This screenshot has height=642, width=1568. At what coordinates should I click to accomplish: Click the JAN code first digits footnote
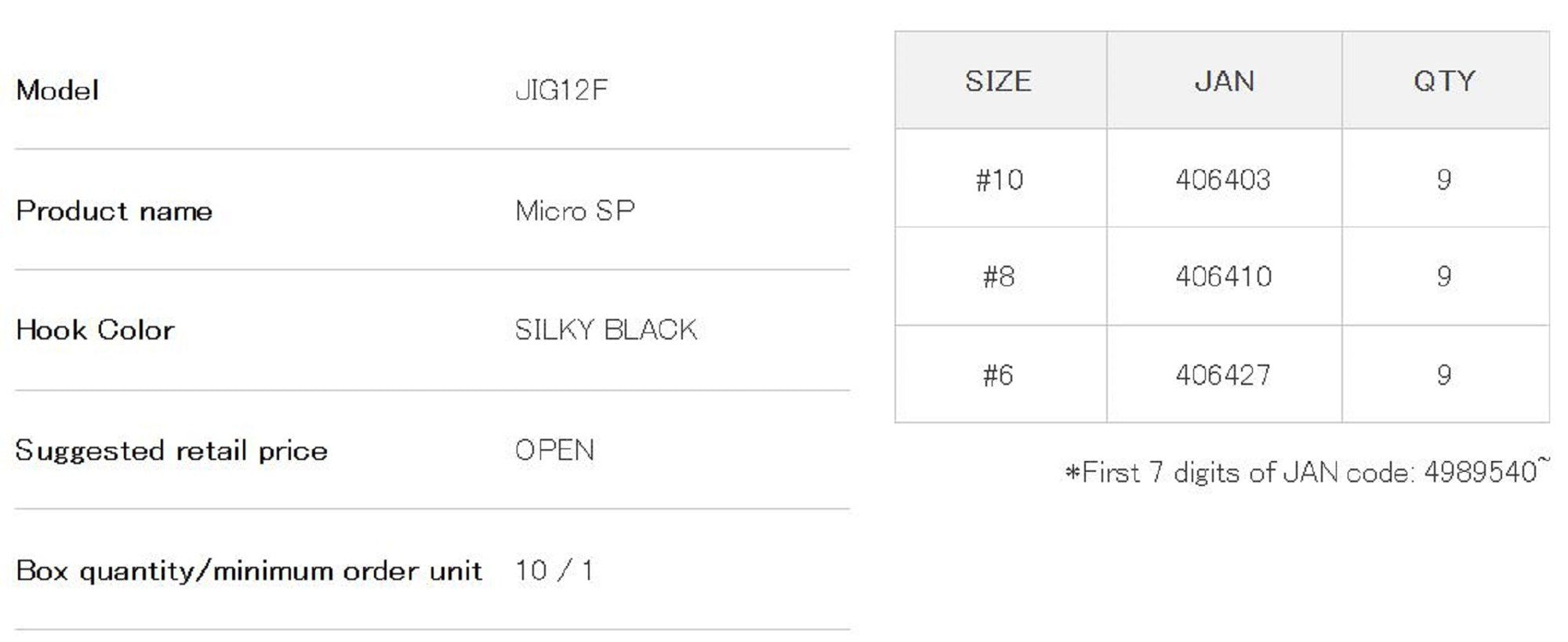point(1305,473)
